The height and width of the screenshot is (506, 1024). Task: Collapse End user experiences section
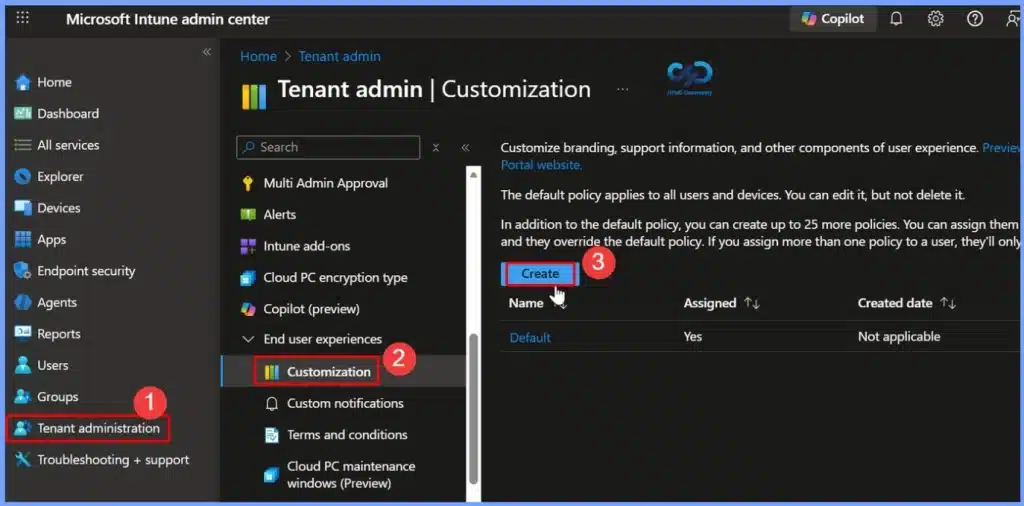pyautogui.click(x=248, y=340)
